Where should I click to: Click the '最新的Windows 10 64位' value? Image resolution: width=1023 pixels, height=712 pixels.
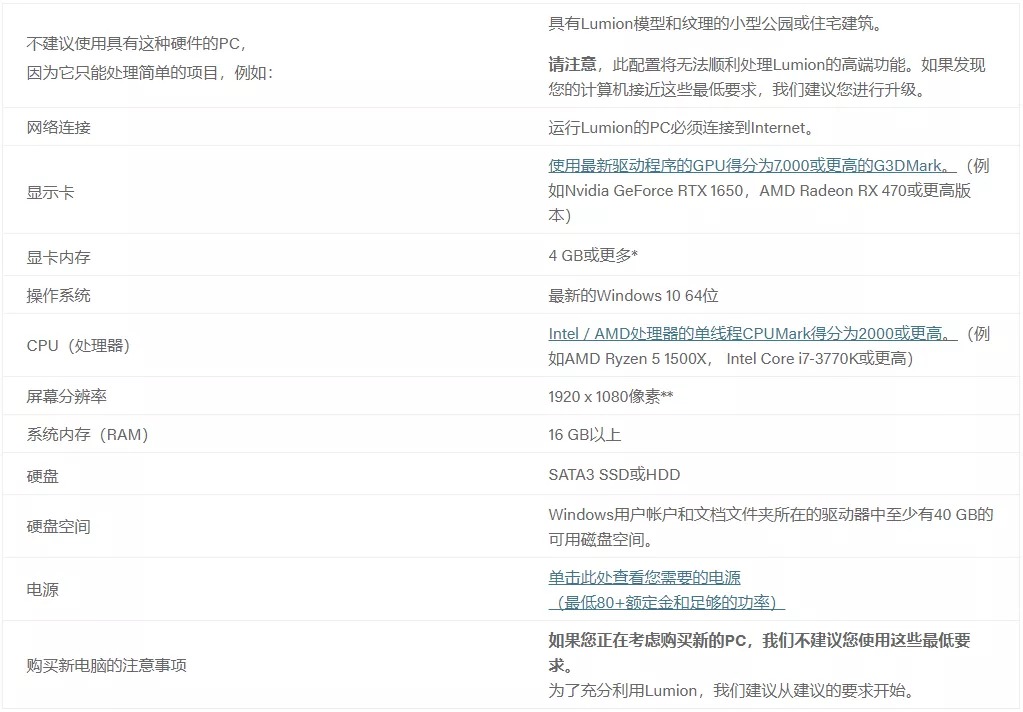point(634,296)
